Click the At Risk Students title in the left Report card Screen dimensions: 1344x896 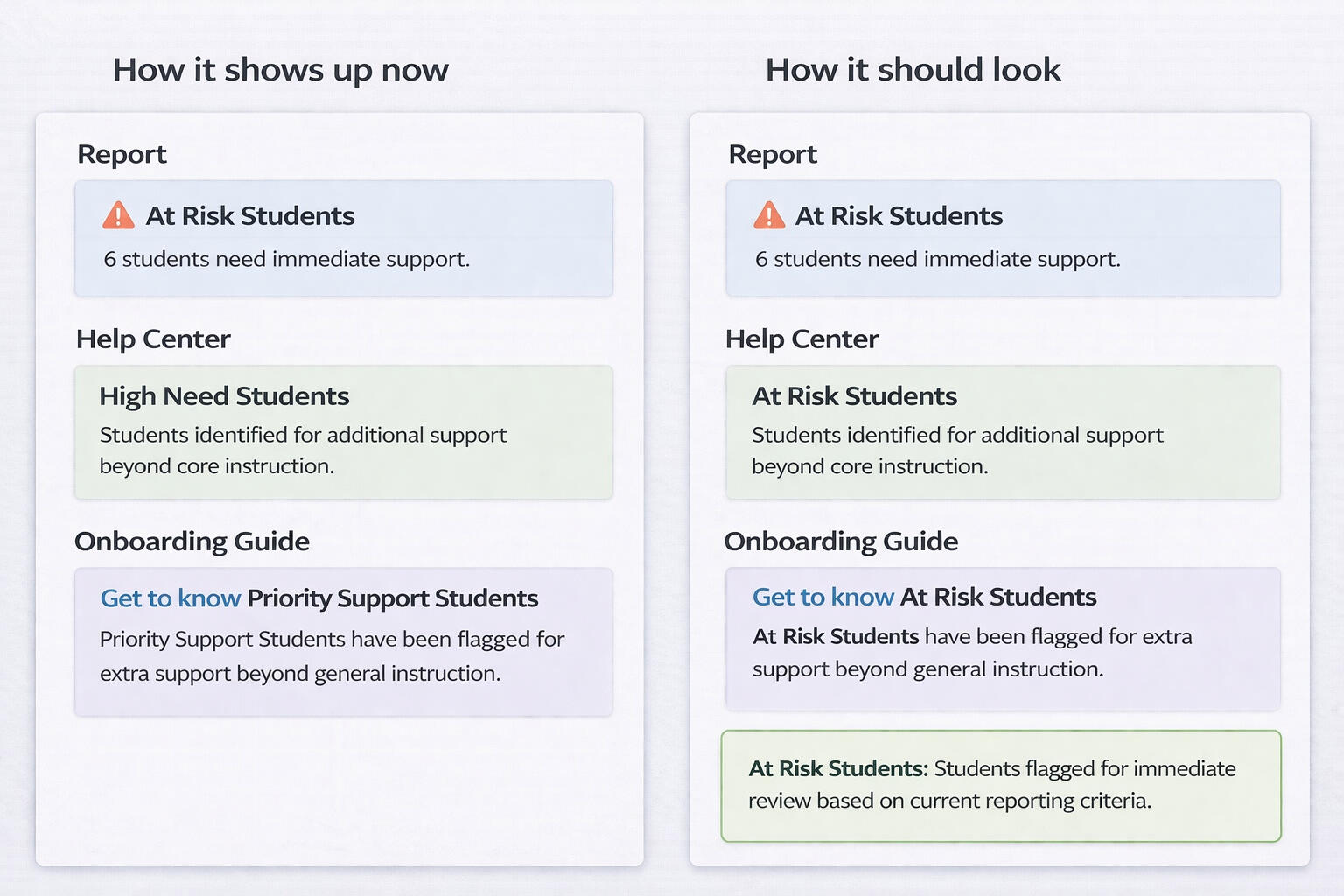tap(250, 216)
